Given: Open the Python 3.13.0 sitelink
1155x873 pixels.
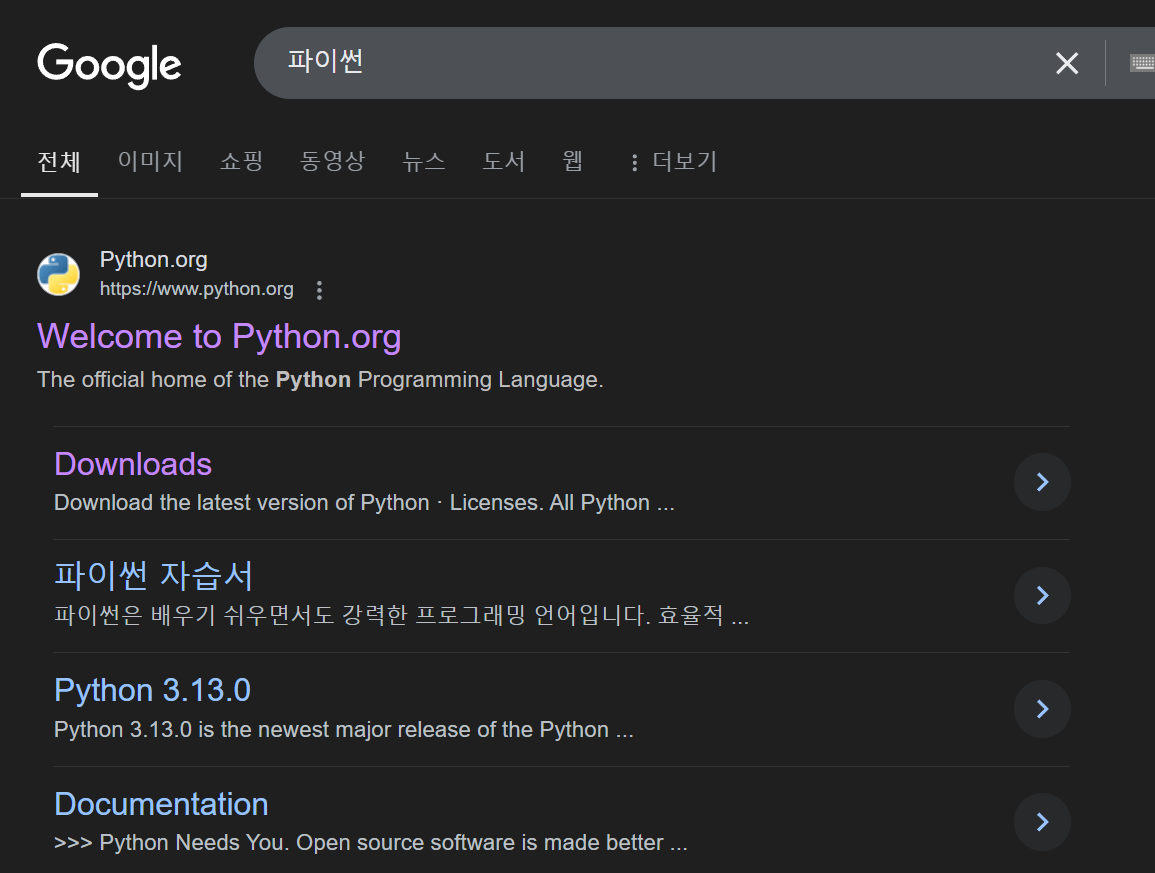Looking at the screenshot, I should [152, 690].
